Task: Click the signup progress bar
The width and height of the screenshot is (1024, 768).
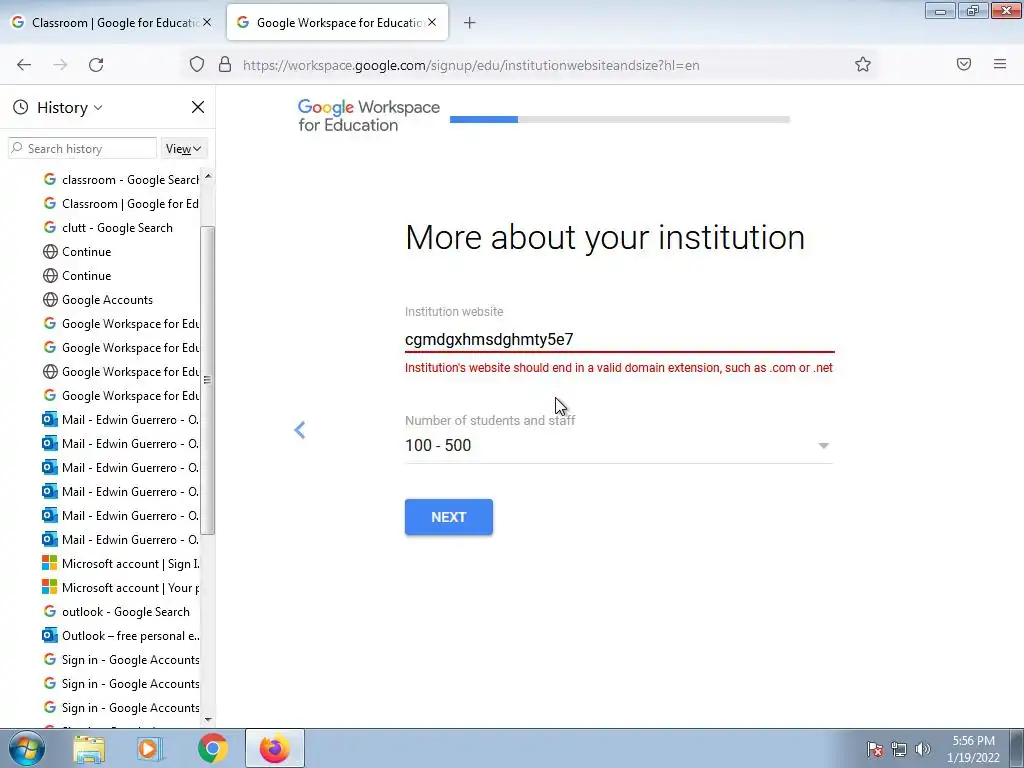Action: click(620, 120)
